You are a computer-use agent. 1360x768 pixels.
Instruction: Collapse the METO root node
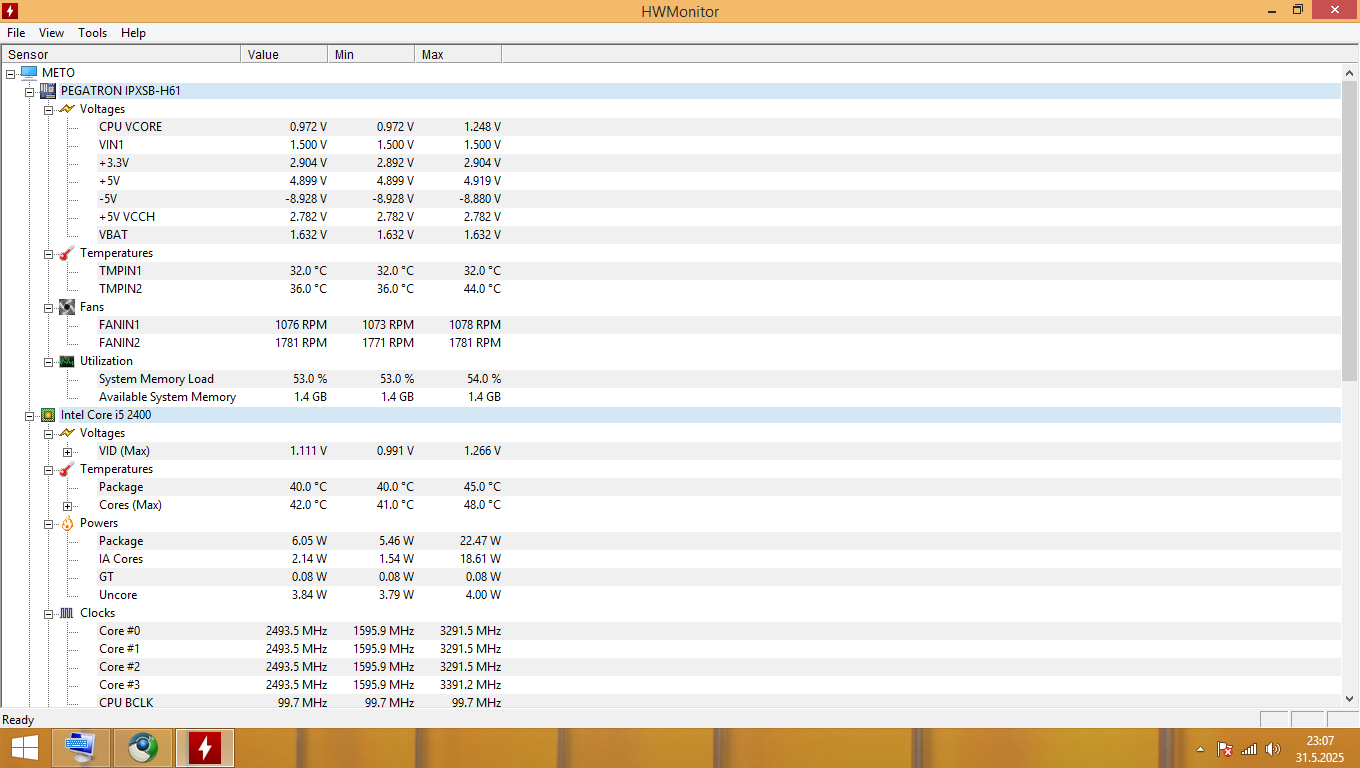click(11, 73)
